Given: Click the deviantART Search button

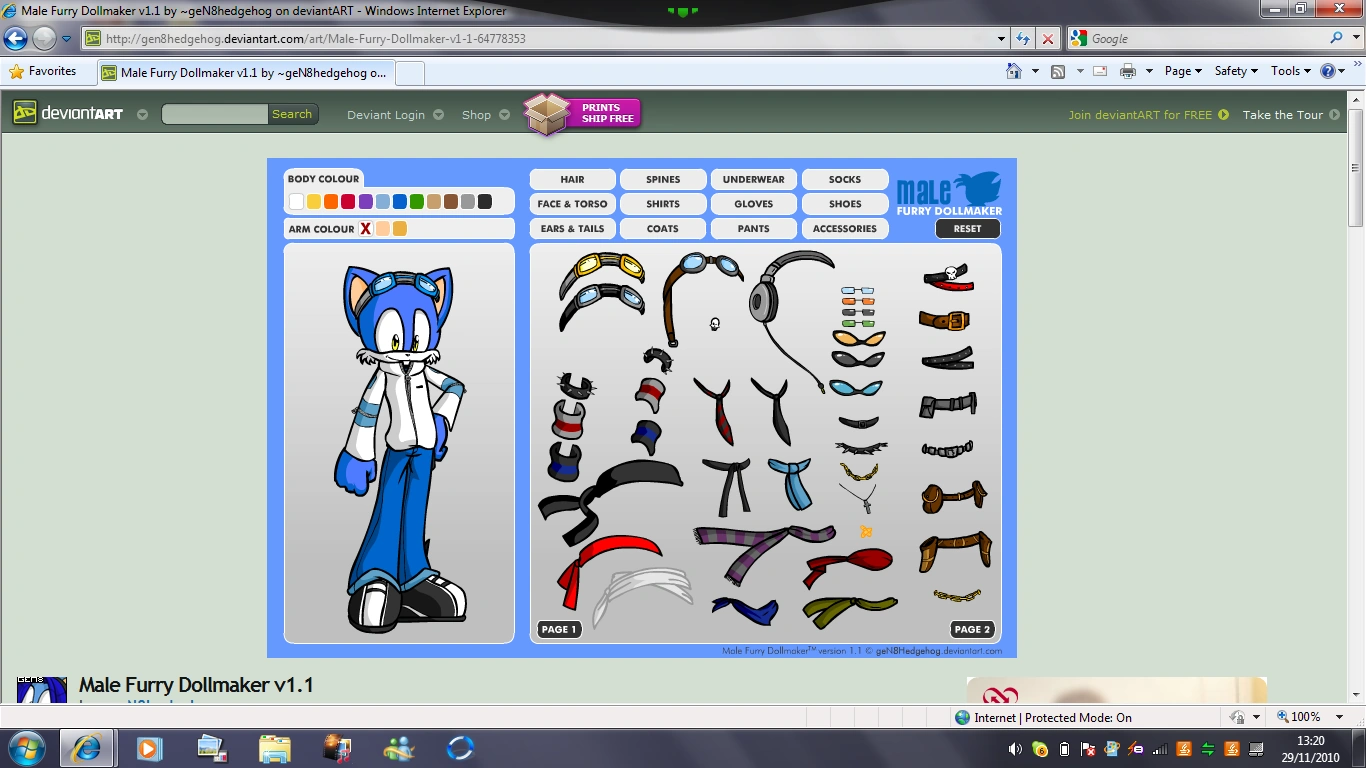Looking at the screenshot, I should tap(293, 114).
